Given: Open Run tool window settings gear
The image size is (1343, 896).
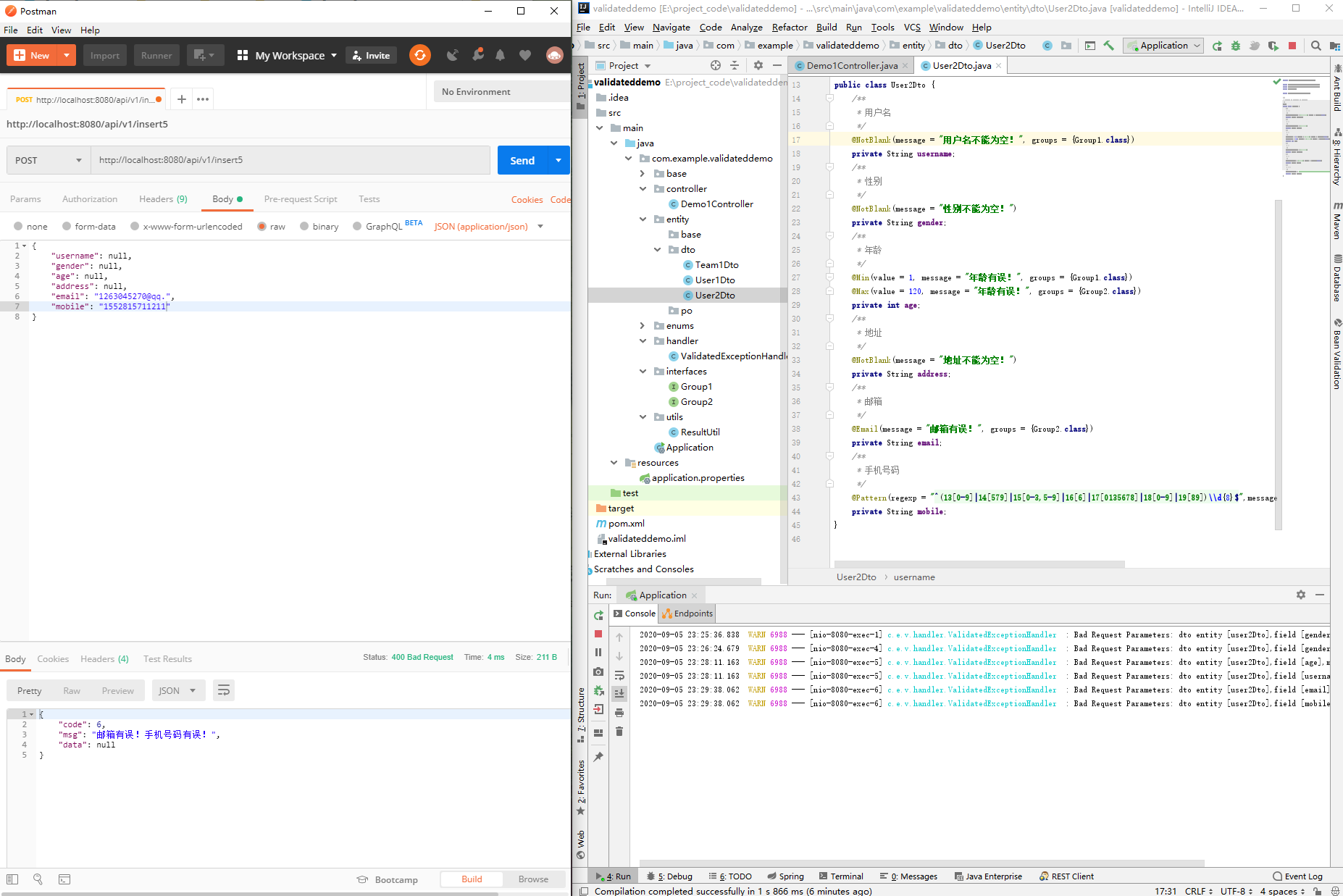Looking at the screenshot, I should point(1301,595).
